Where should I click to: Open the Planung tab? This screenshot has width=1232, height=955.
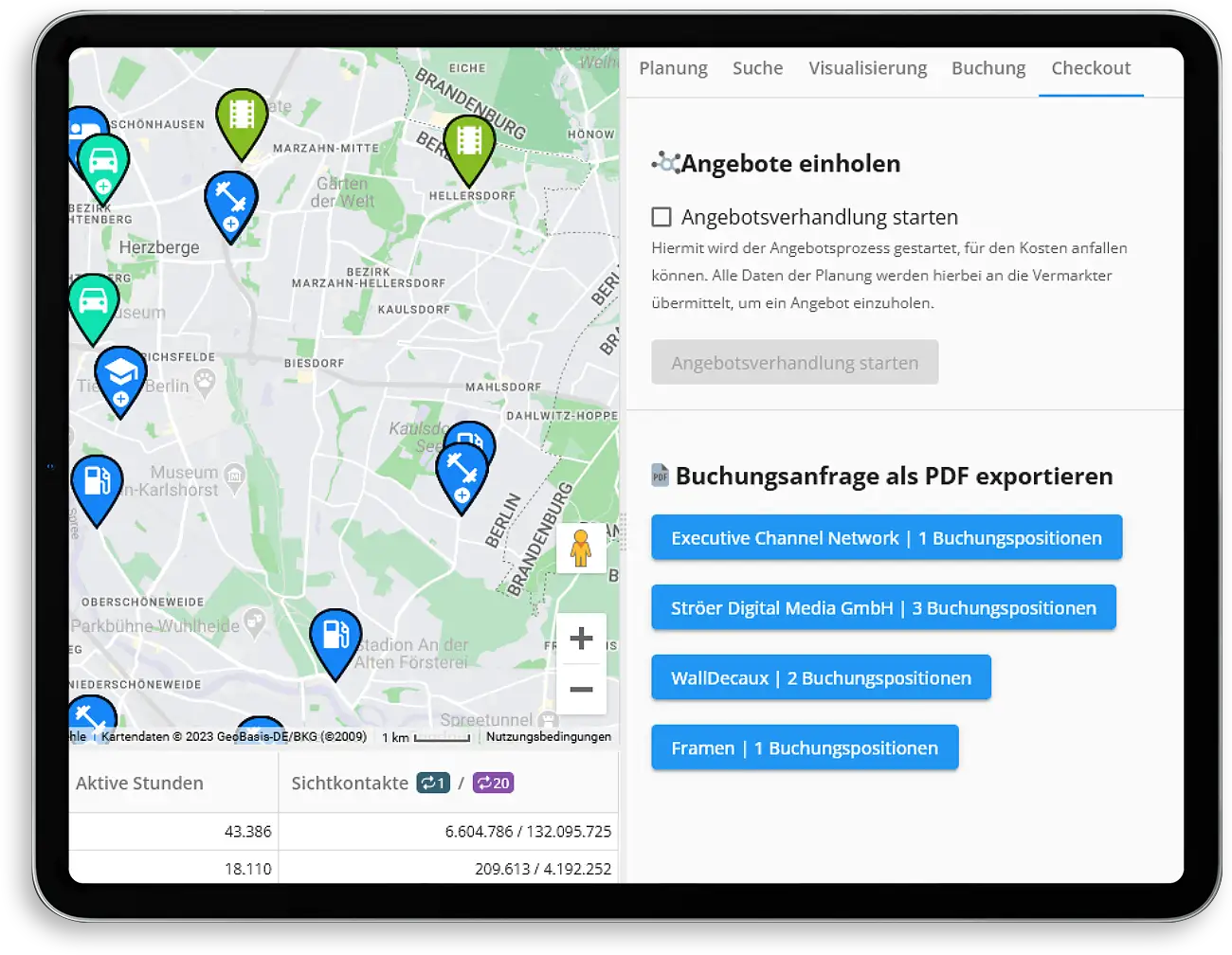673,68
